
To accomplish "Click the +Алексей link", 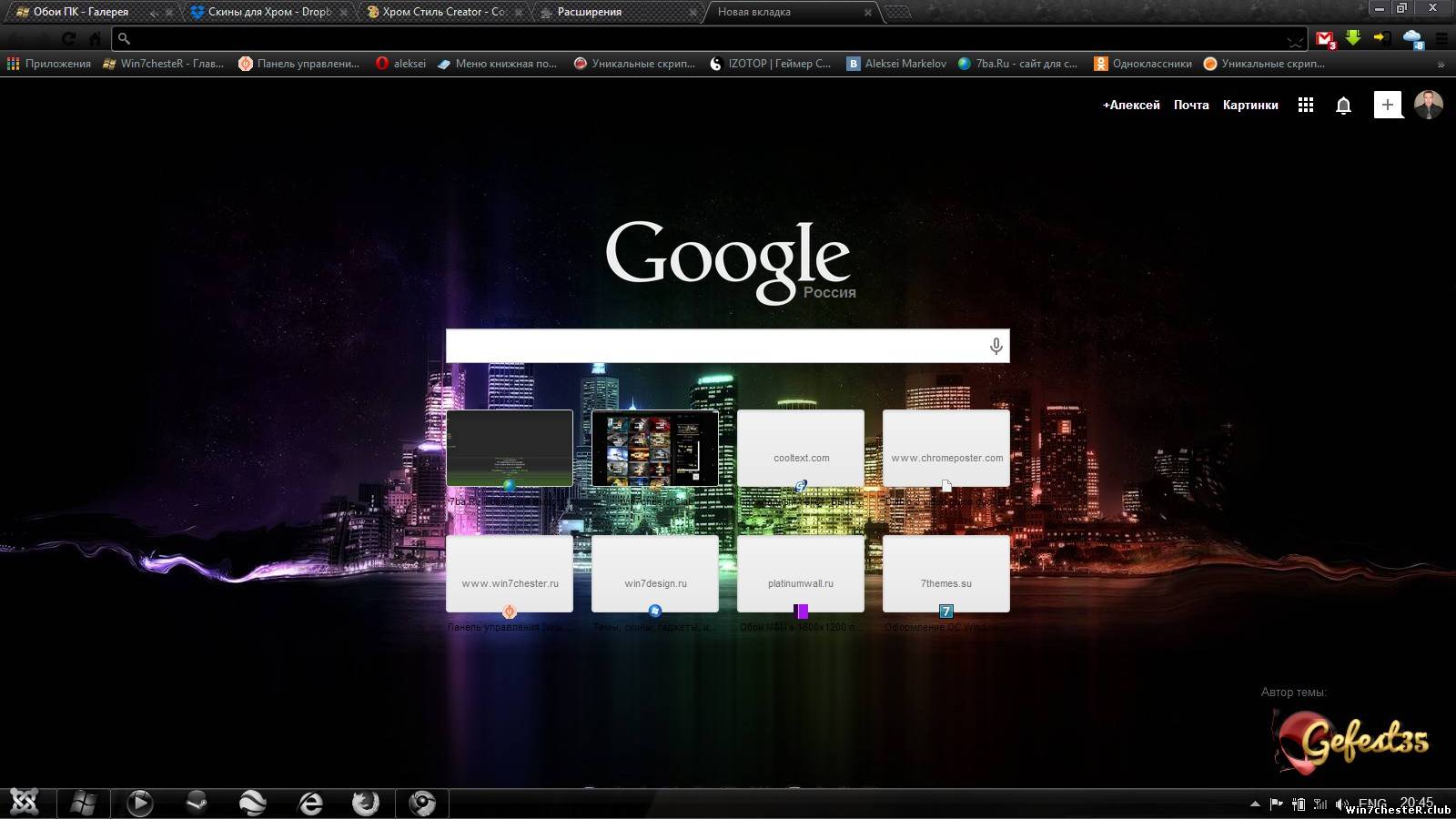I will tap(1131, 105).
